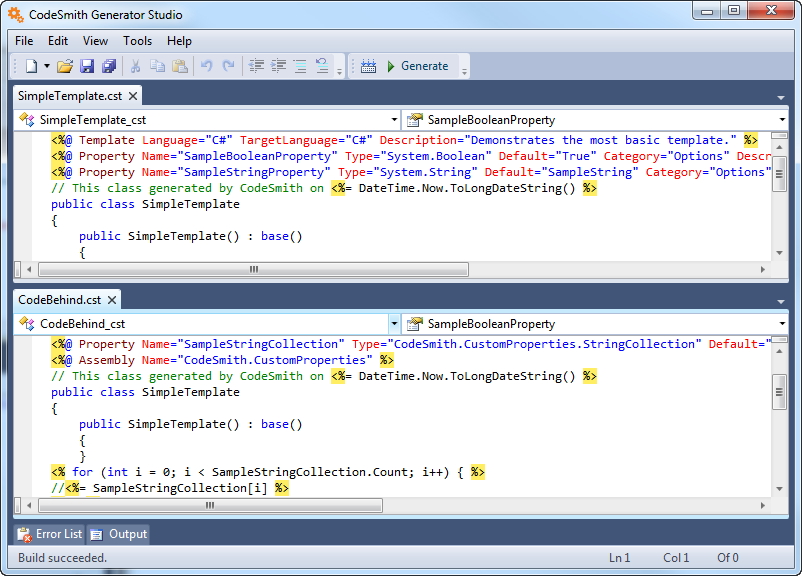Click 'Of 0' status bar entry
This screenshot has width=802, height=576.
click(728, 558)
